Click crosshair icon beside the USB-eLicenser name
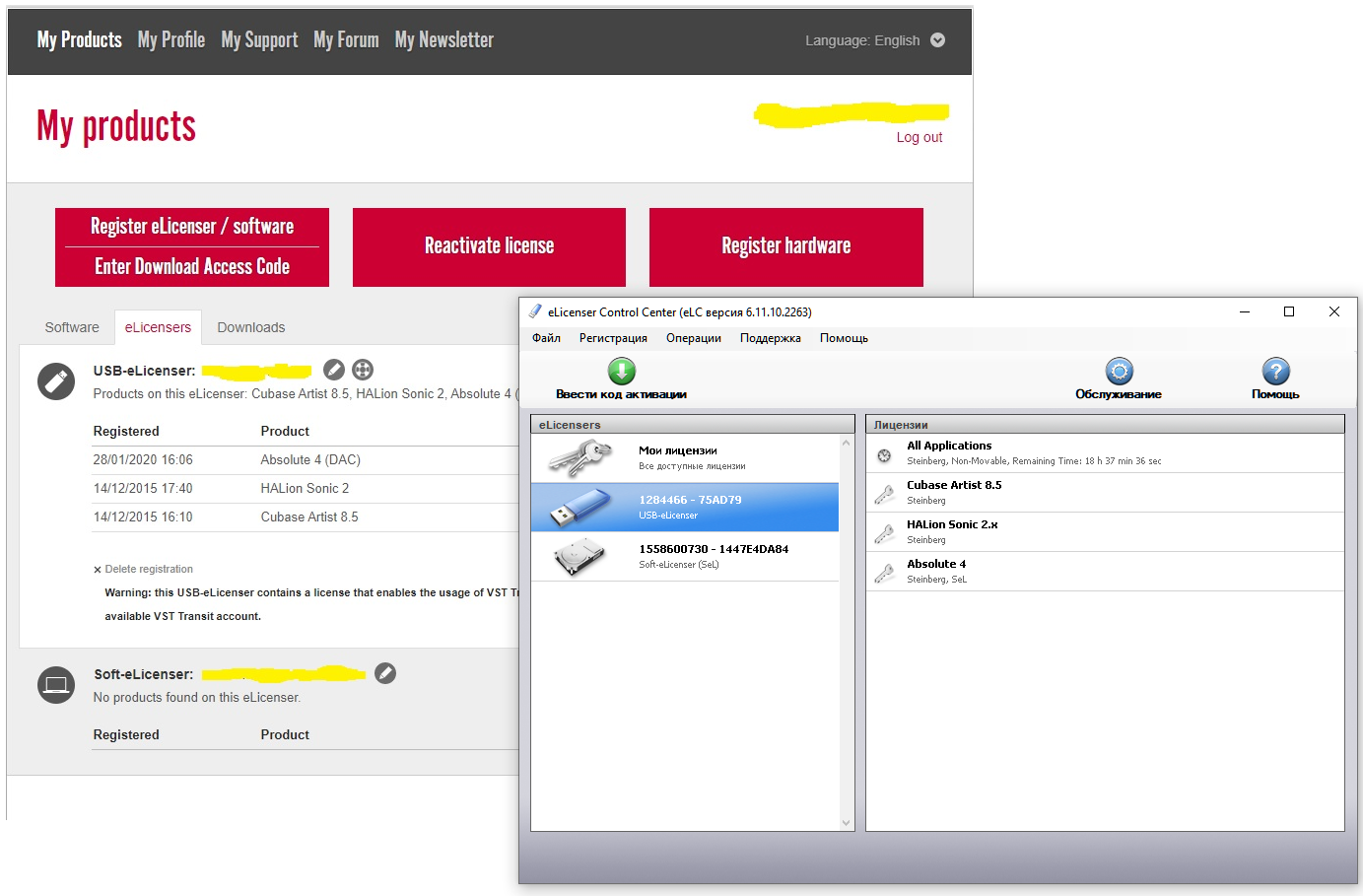The height and width of the screenshot is (896, 1363). coord(363,370)
